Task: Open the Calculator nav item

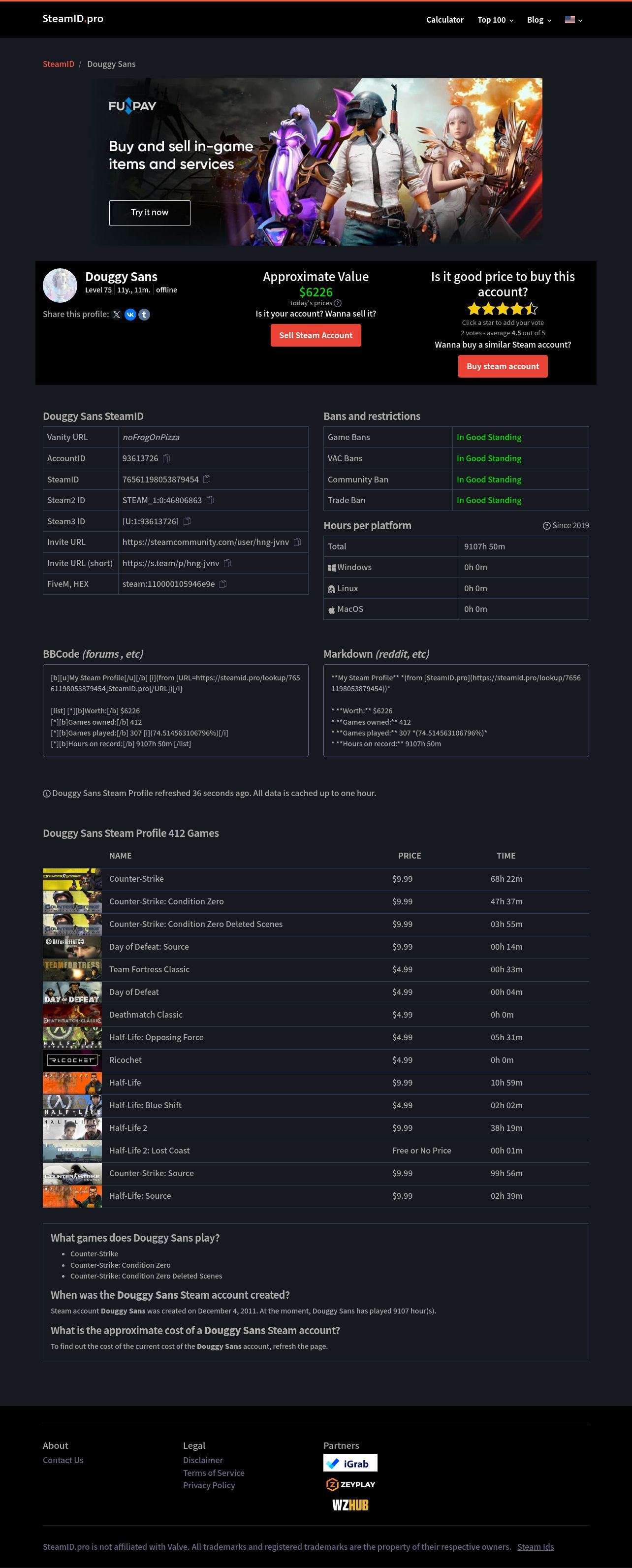Action: click(444, 20)
